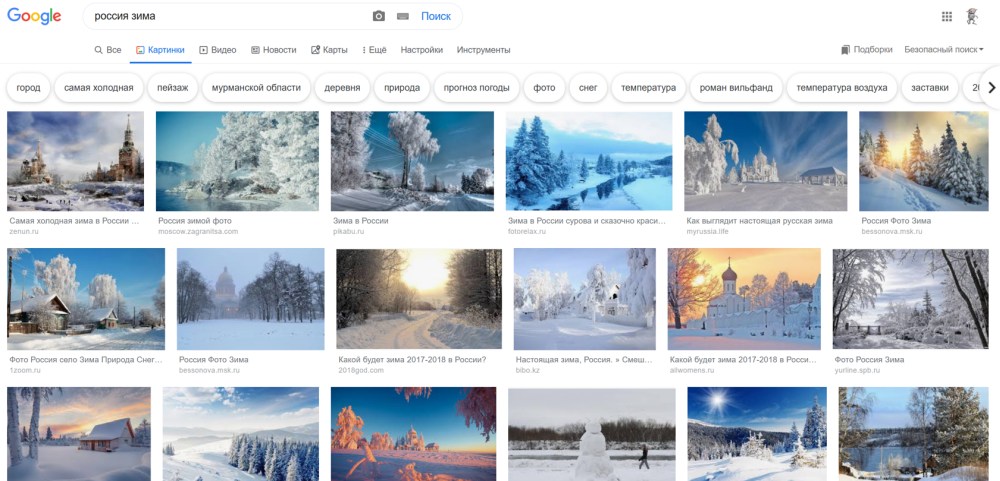Viewport: 1000px width, 481px height.
Task: Expand the Безопасный поиск dropdown
Action: click(x=943, y=50)
